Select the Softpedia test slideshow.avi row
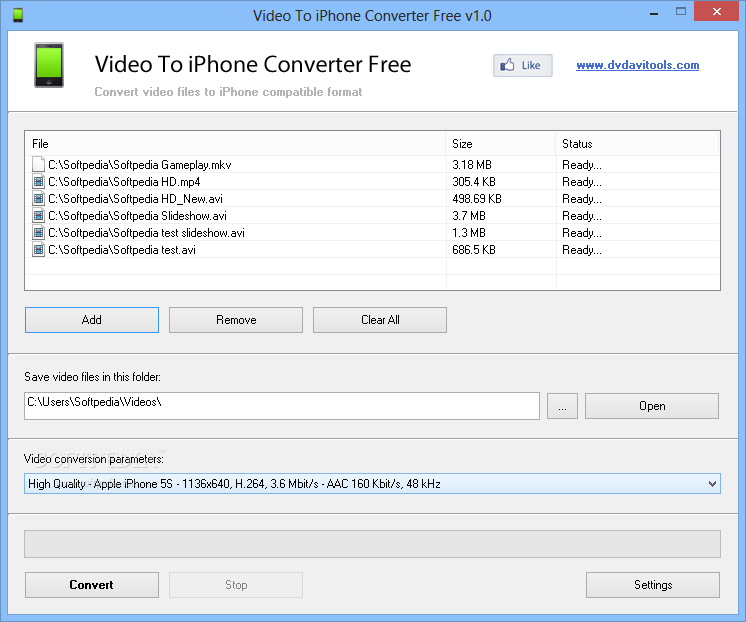The height and width of the screenshot is (622, 746). pos(372,233)
